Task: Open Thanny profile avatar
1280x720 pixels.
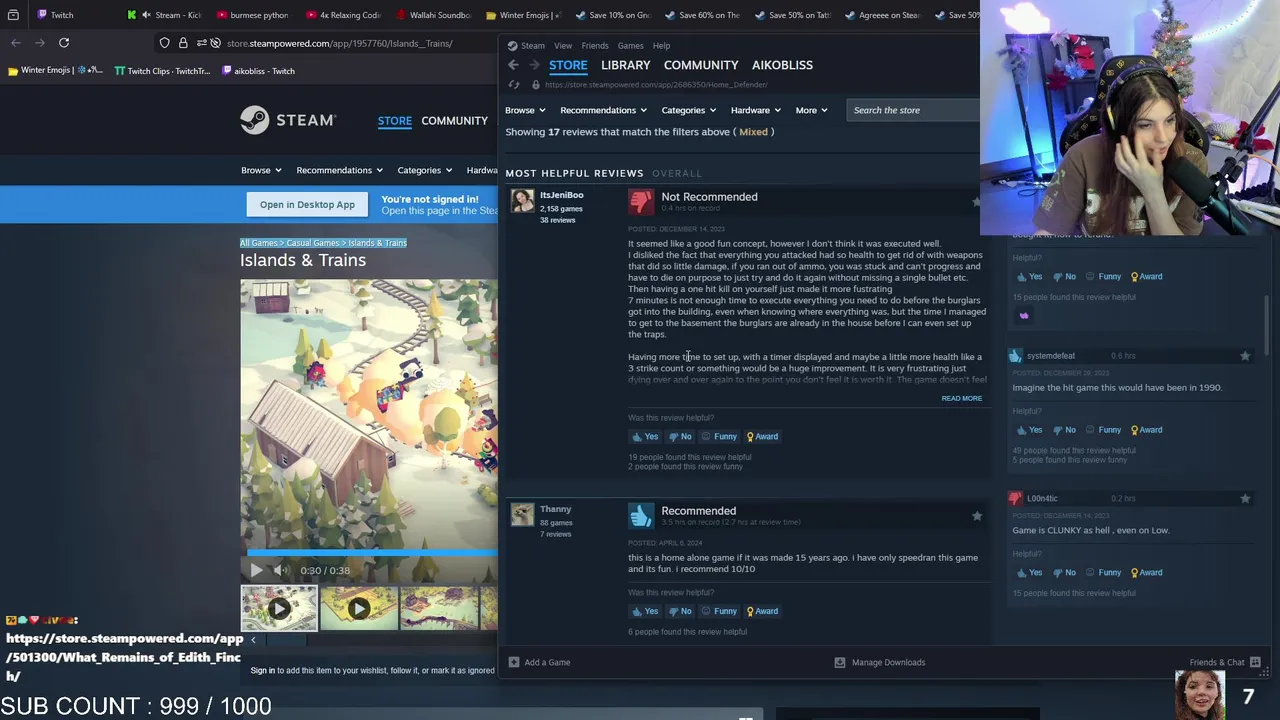Action: point(523,514)
